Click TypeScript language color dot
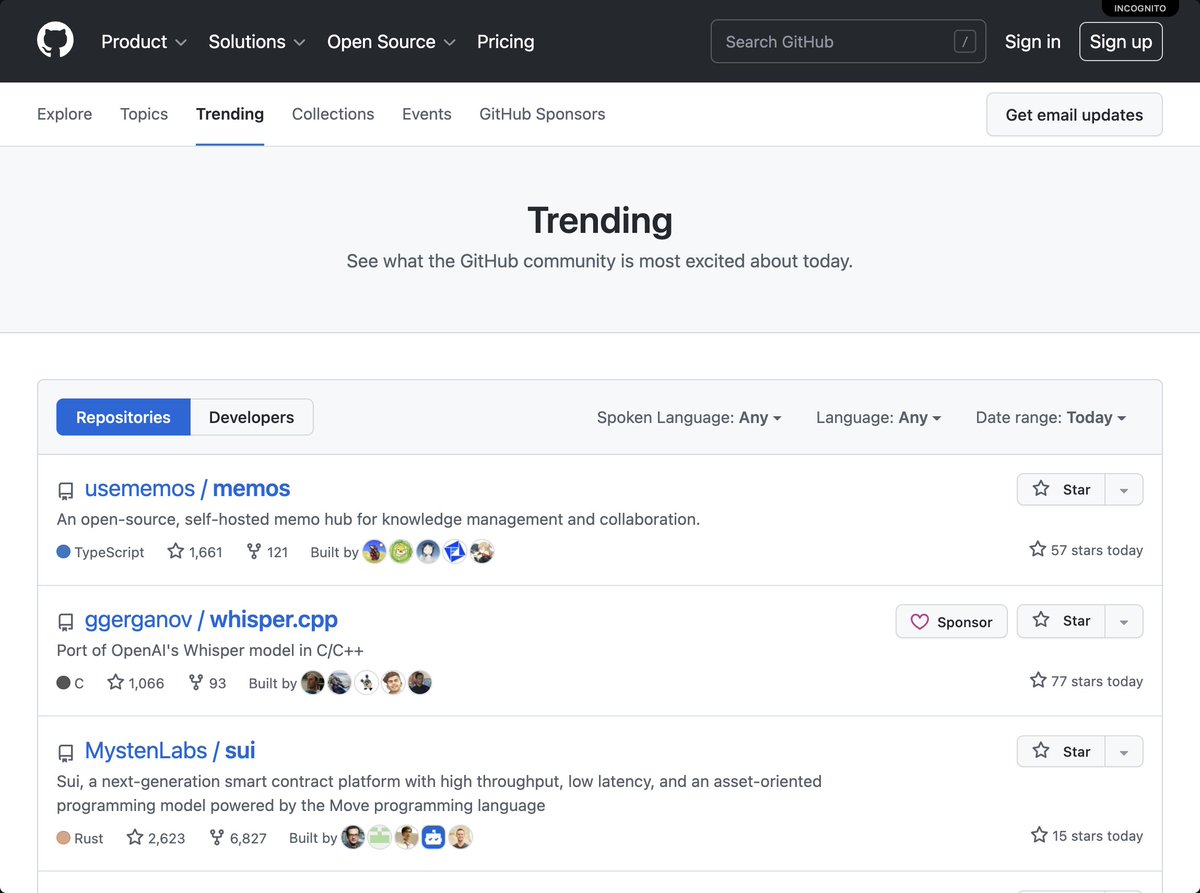Viewport: 1200px width, 893px height. (x=64, y=551)
